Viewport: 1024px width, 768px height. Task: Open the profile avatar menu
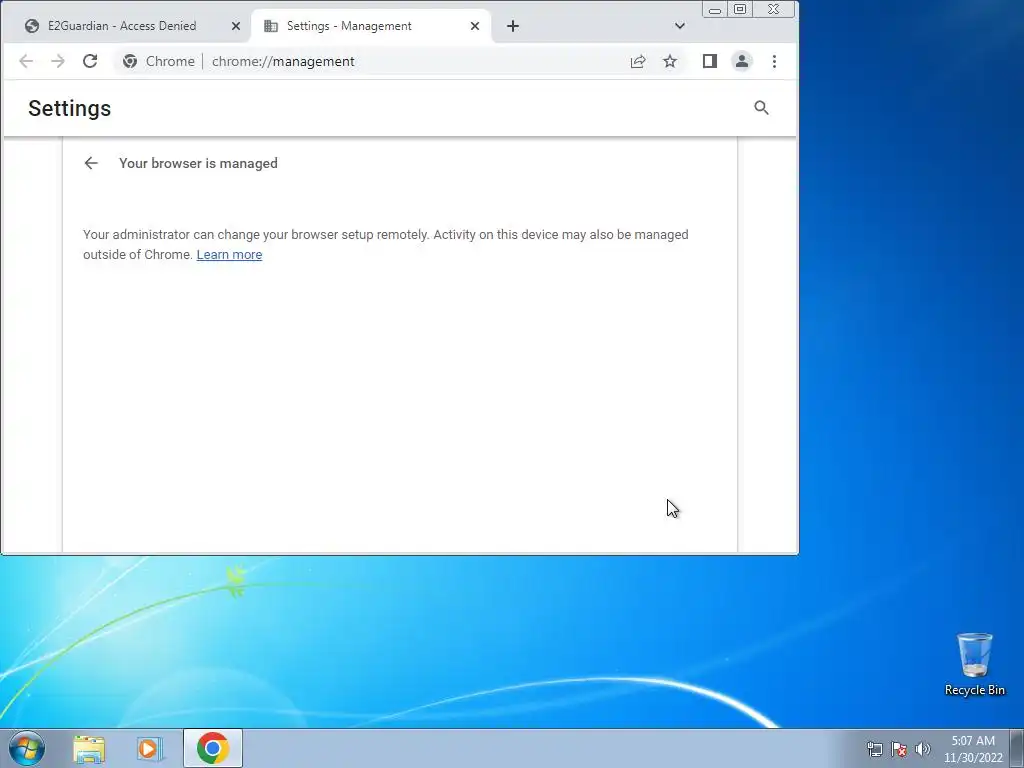(742, 61)
